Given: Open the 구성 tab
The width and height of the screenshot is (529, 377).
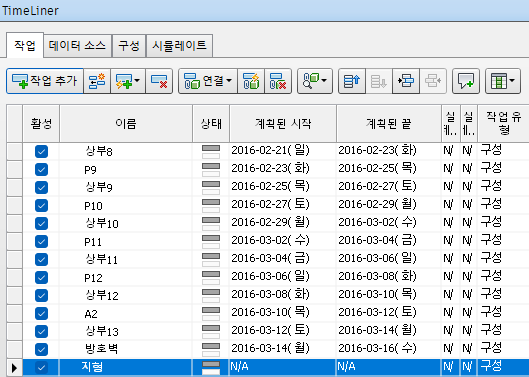Looking at the screenshot, I should pyautogui.click(x=129, y=46).
